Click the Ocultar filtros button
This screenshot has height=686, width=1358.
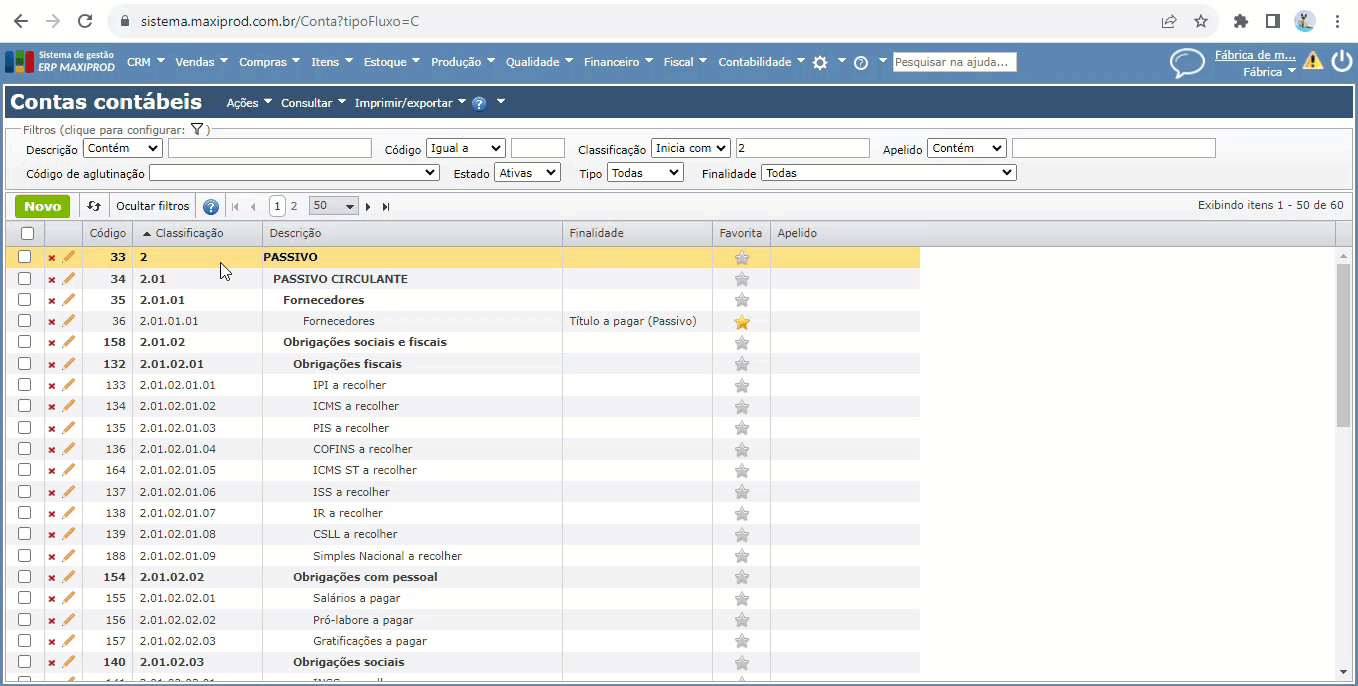click(x=152, y=206)
